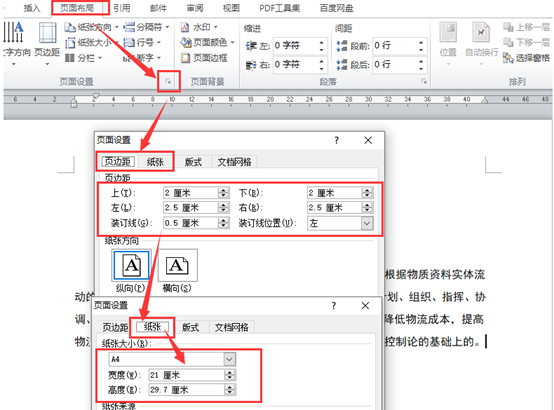Select 纵向 portrait orientation option

131,265
